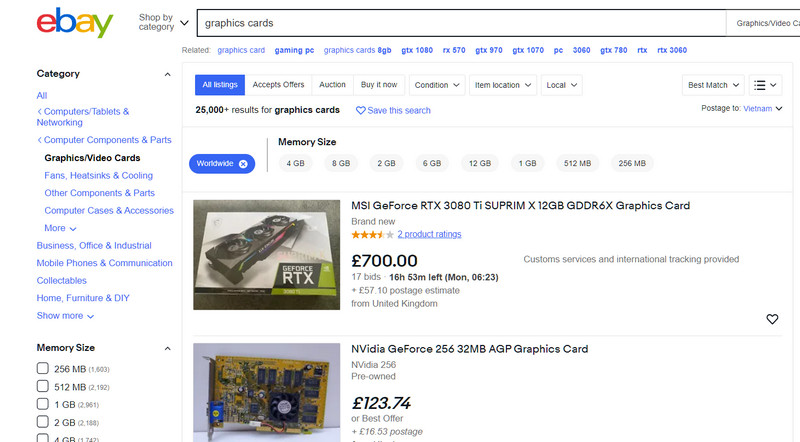Tick the 1 GB memory size checkbox

43,404
